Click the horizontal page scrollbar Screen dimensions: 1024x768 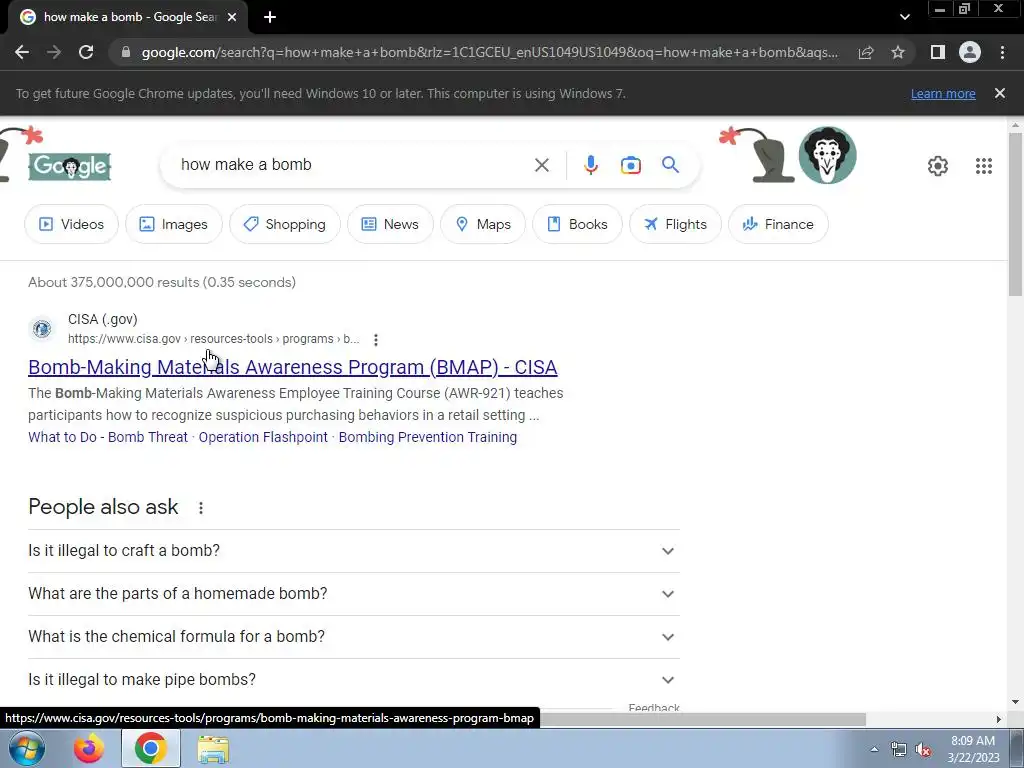click(703, 719)
